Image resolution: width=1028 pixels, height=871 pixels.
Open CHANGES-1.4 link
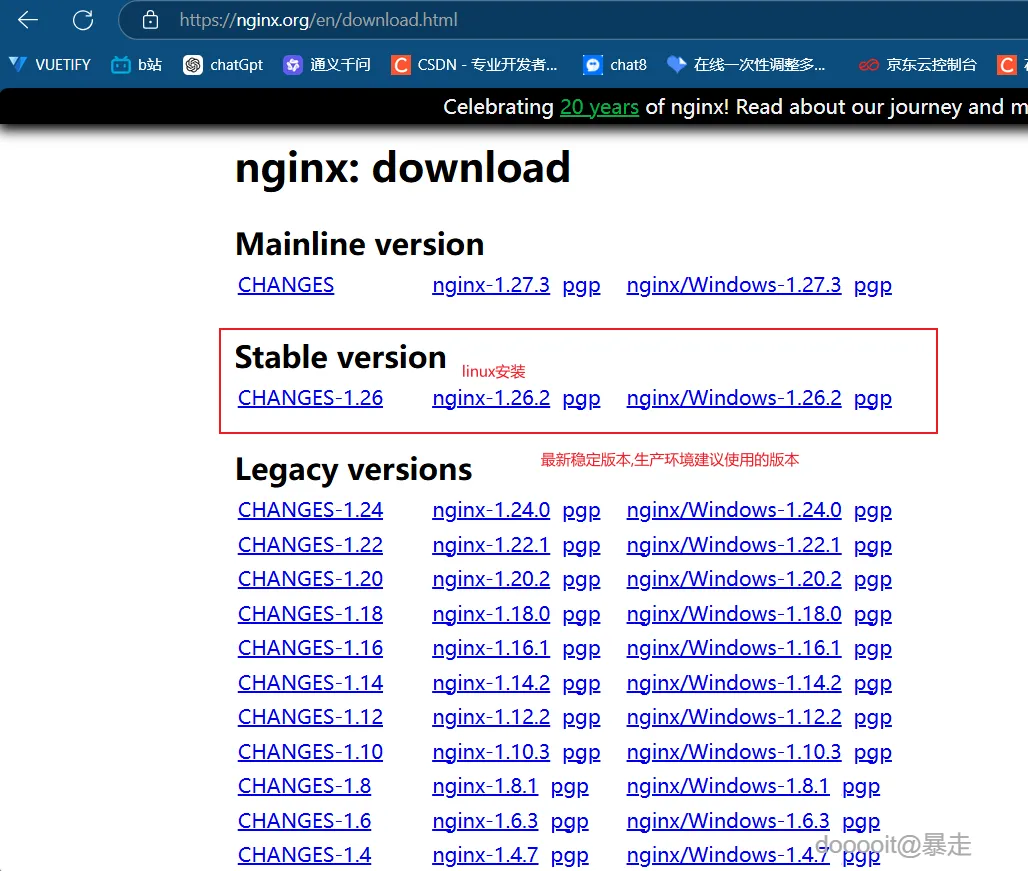304,855
